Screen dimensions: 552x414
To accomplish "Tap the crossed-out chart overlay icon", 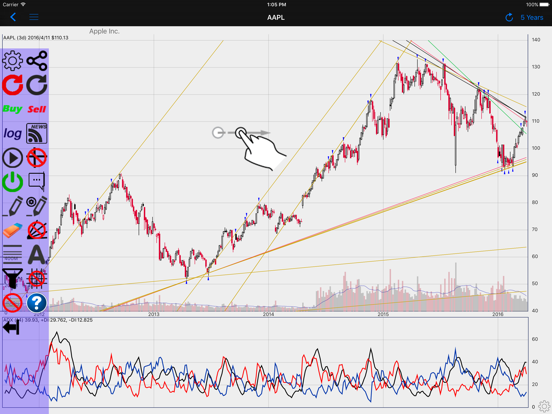I will tap(12, 303).
